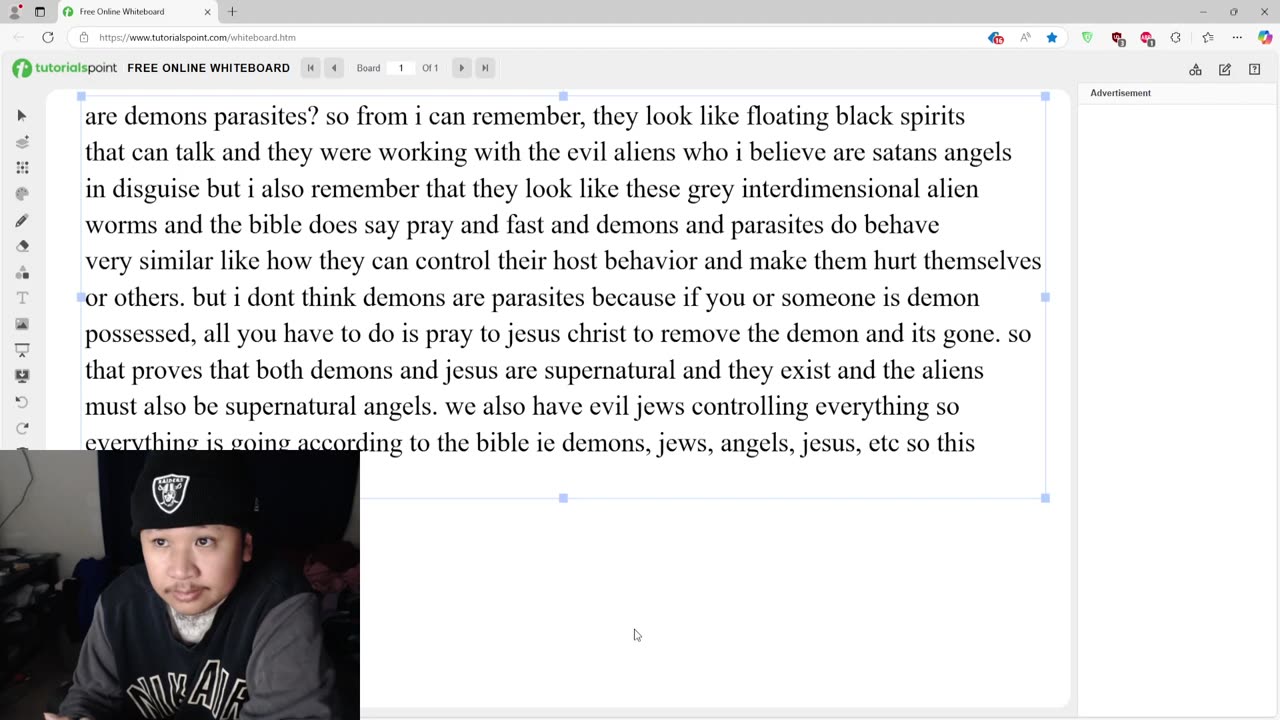The image size is (1280, 720).
Task: Click the dotted grid tool icon
Action: [x=22, y=168]
